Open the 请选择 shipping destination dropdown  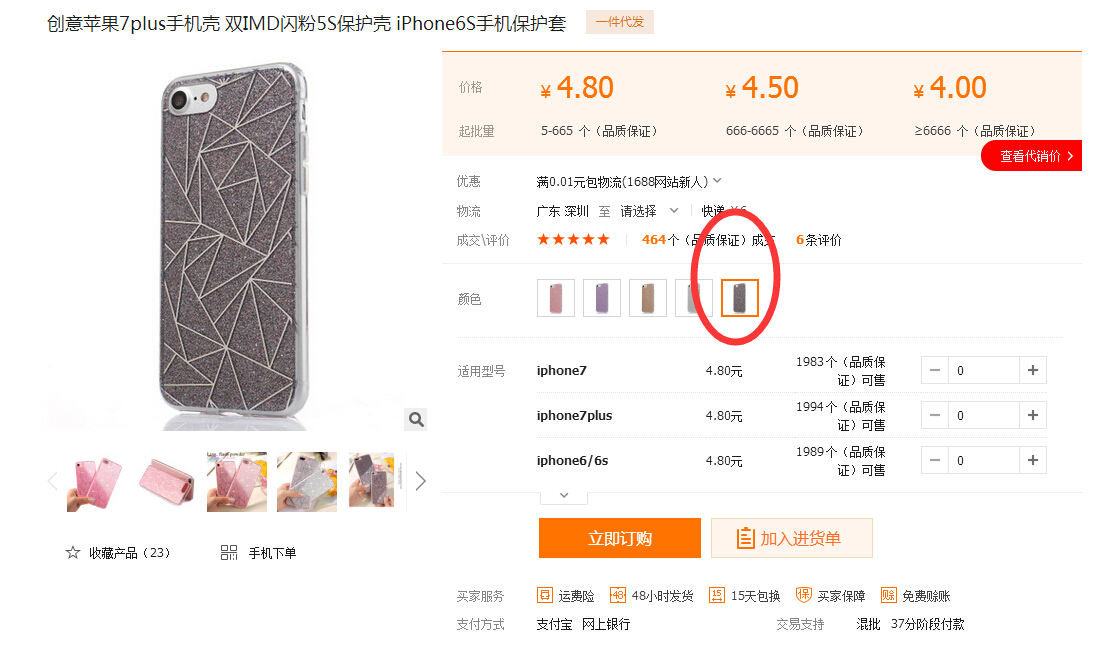[x=649, y=211]
